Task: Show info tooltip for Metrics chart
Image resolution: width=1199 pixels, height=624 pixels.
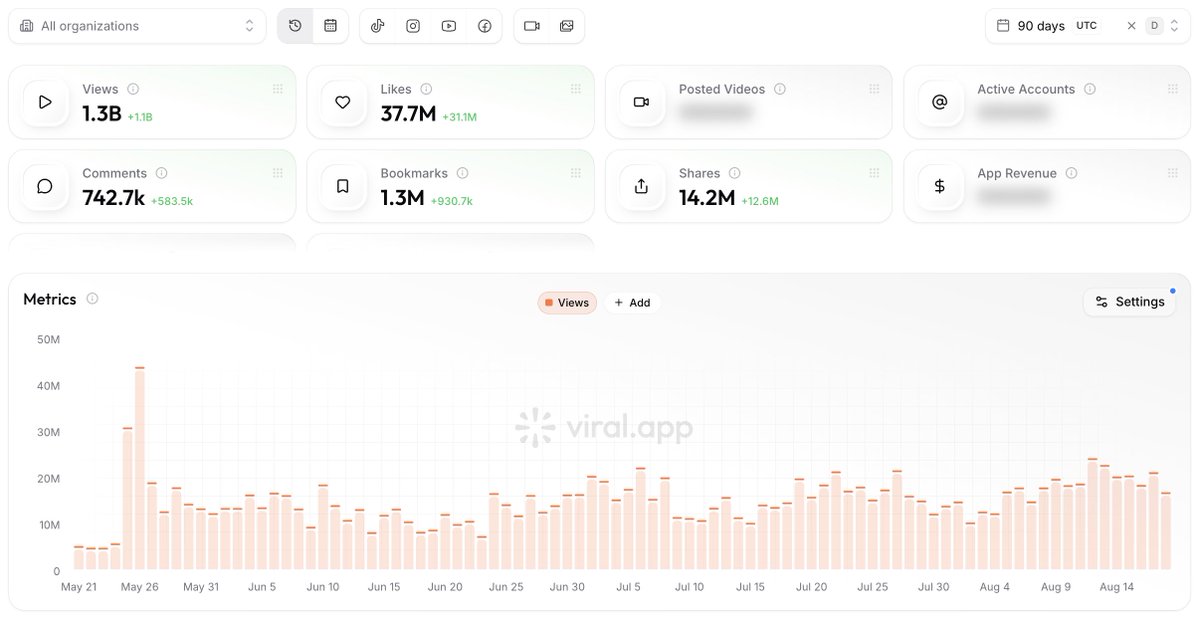Action: click(92, 298)
